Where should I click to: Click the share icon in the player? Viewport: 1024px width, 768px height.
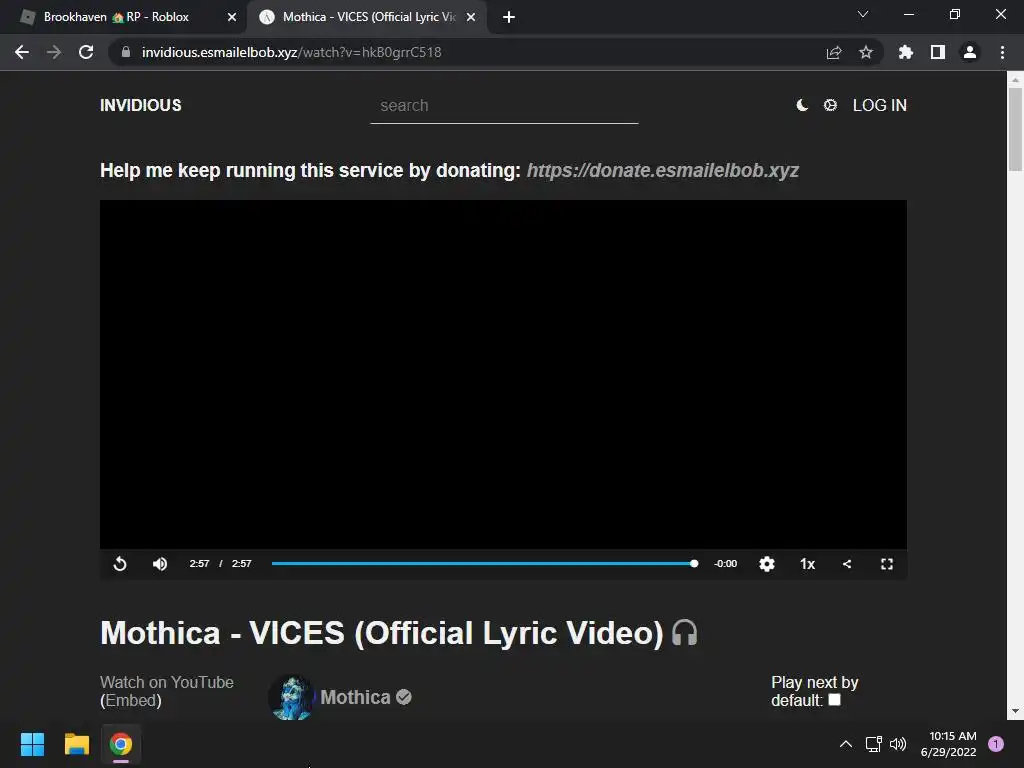(847, 564)
